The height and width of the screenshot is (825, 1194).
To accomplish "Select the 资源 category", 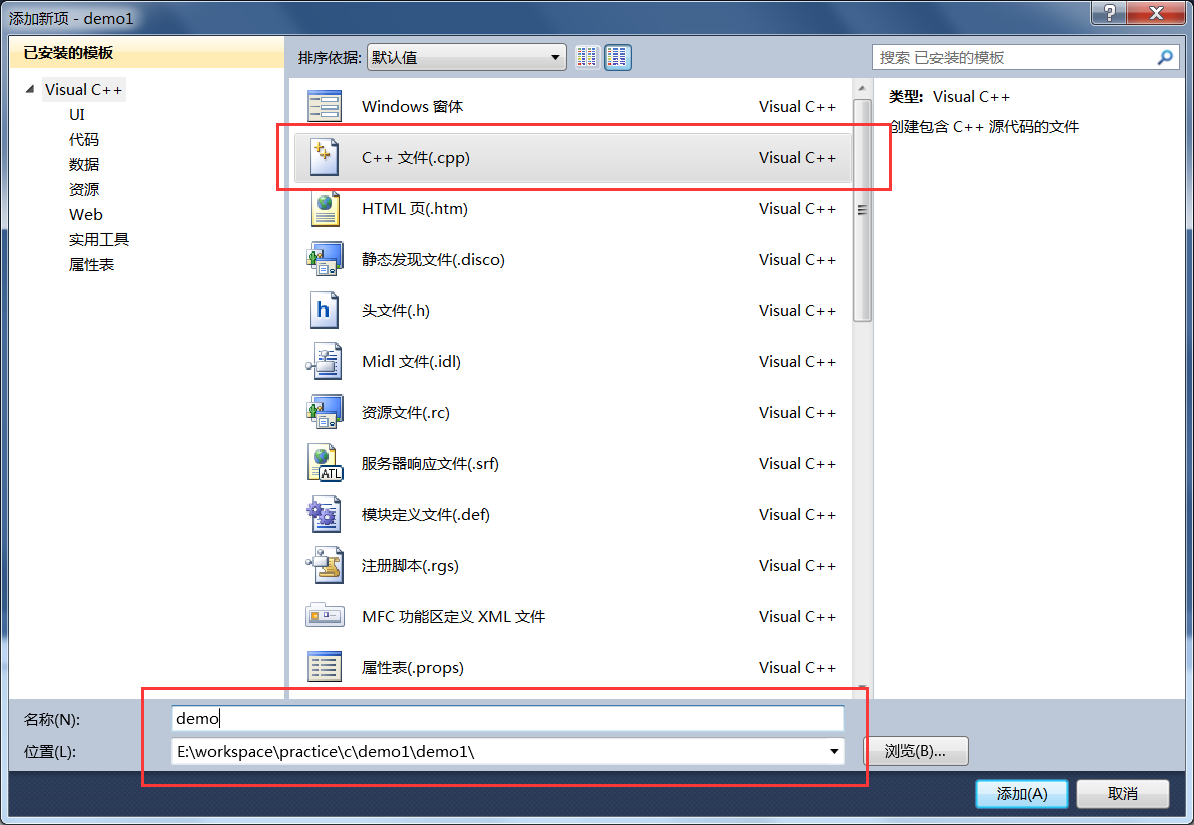I will coord(84,190).
